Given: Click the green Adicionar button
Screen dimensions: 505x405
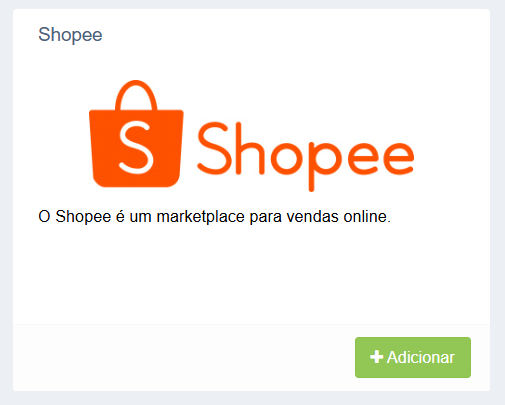Looking at the screenshot, I should point(413,357).
